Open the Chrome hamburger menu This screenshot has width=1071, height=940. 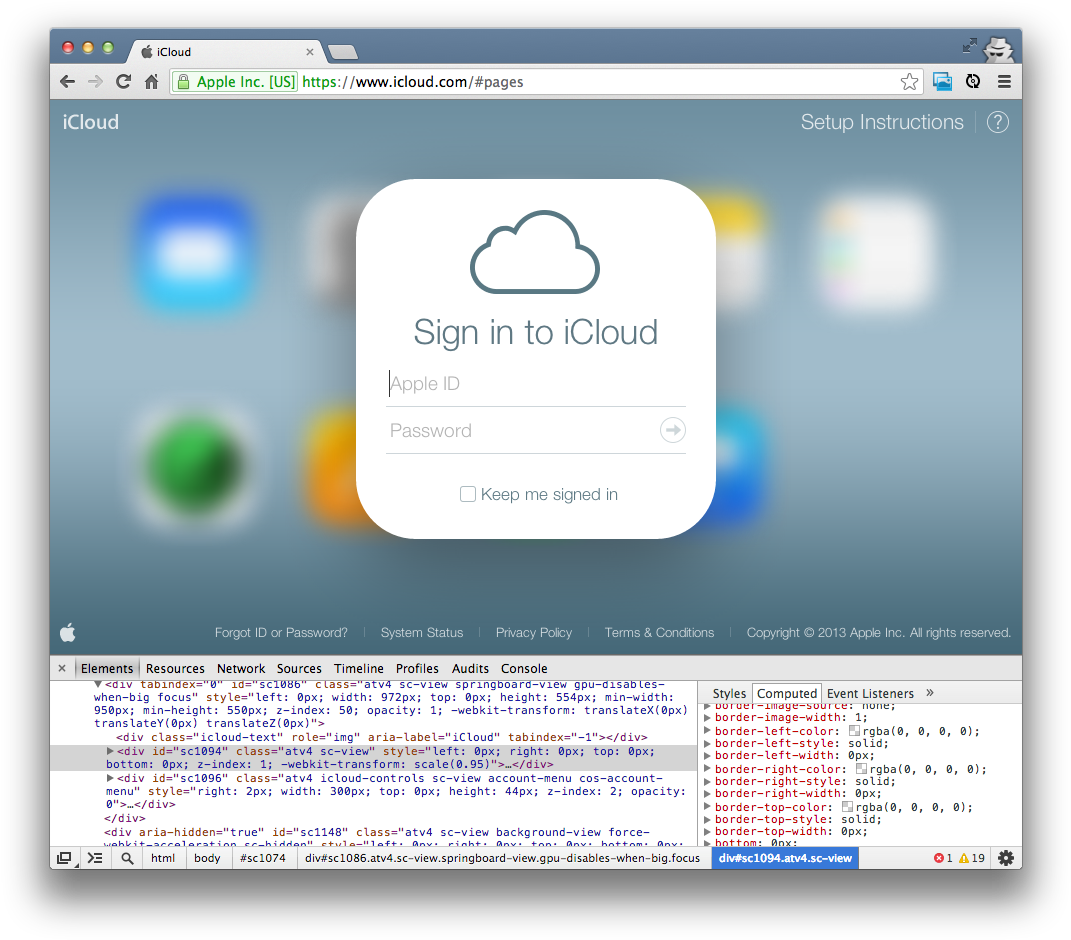[x=1004, y=82]
